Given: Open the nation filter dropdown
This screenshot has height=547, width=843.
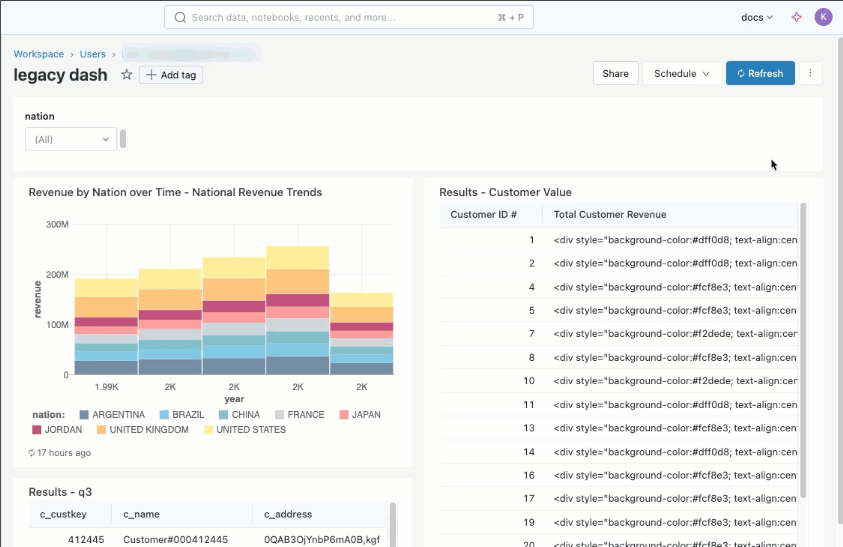Looking at the screenshot, I should pyautogui.click(x=71, y=139).
